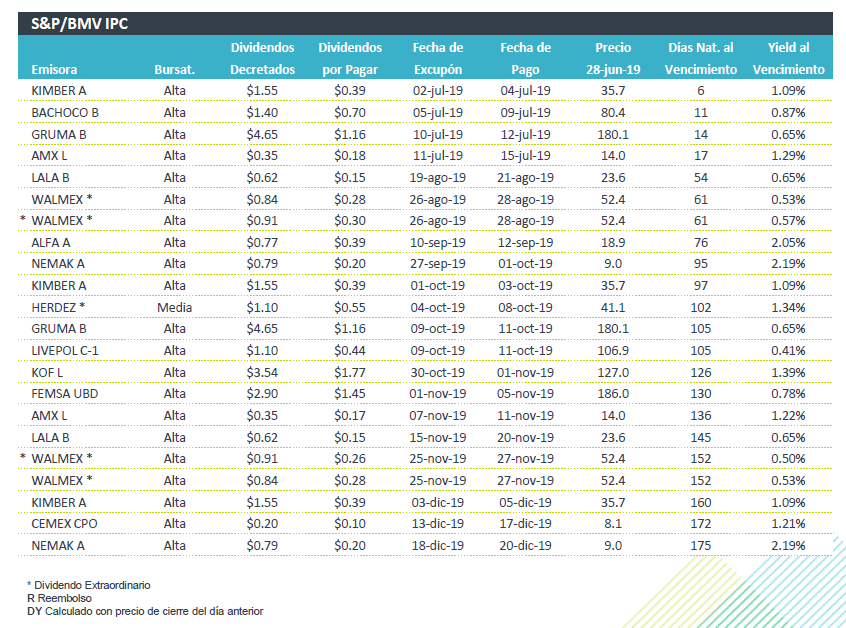Click the "CEMEX CPO" issuer name
This screenshot has height=628, width=846.
tap(64, 523)
